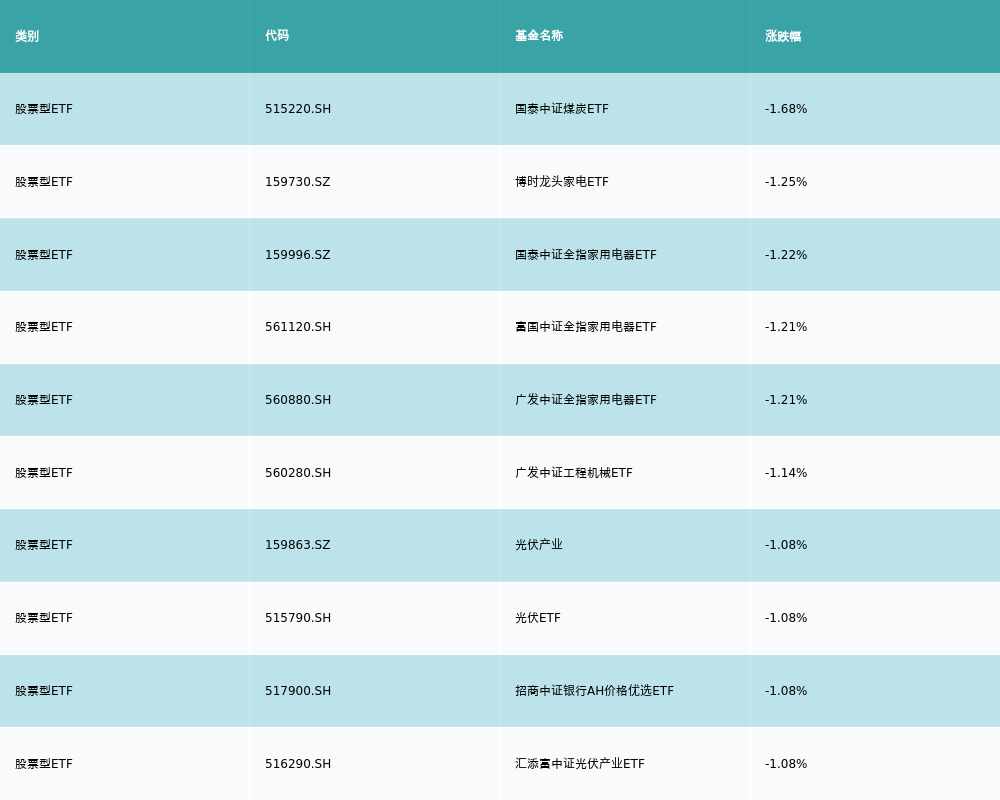This screenshot has width=1000, height=800.
Task: Click code 515790.SH for 光伏ETF
Action: [x=296, y=618]
